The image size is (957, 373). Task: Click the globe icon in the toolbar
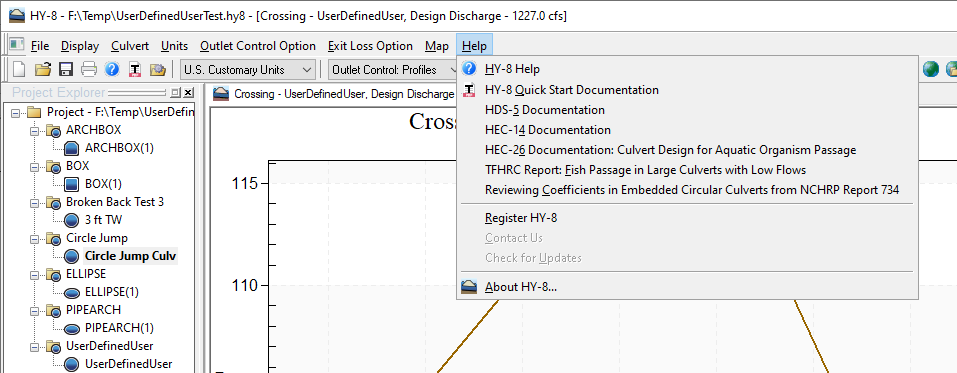pos(931,69)
